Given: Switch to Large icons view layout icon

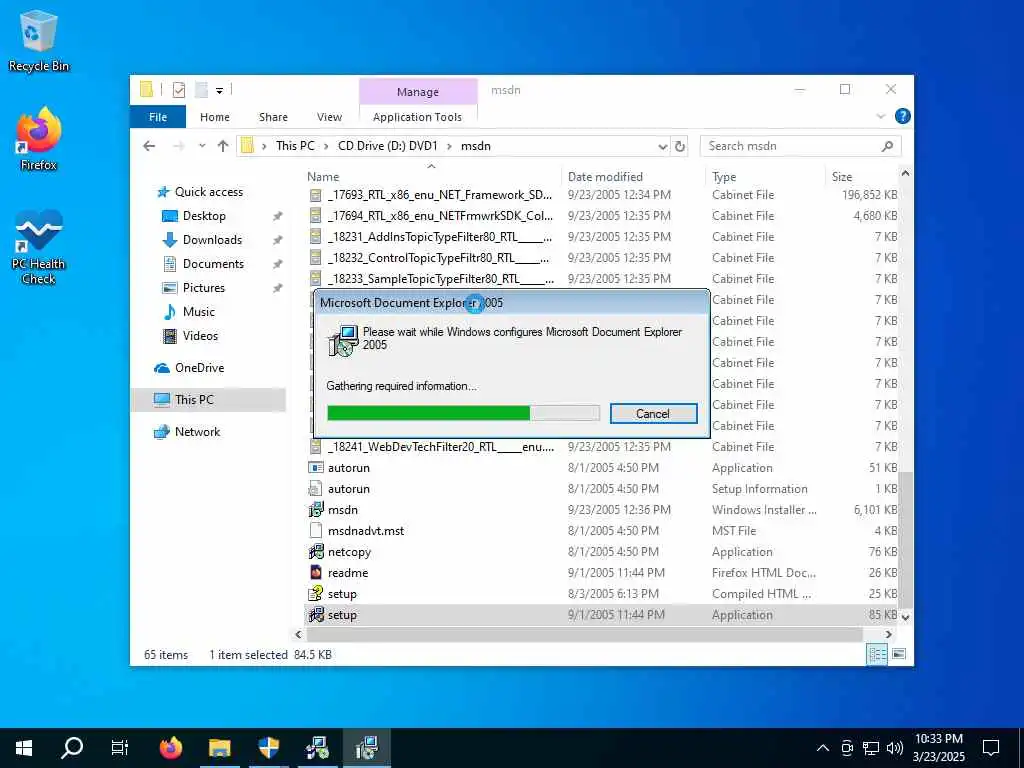Looking at the screenshot, I should 899,654.
